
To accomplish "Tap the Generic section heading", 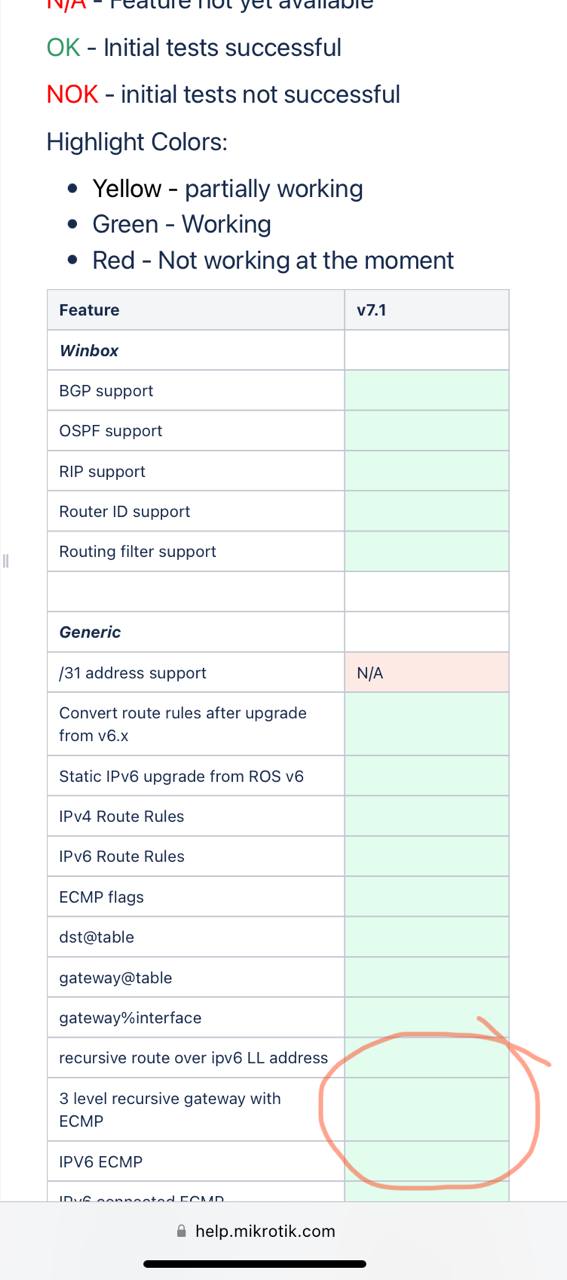I will point(90,632).
